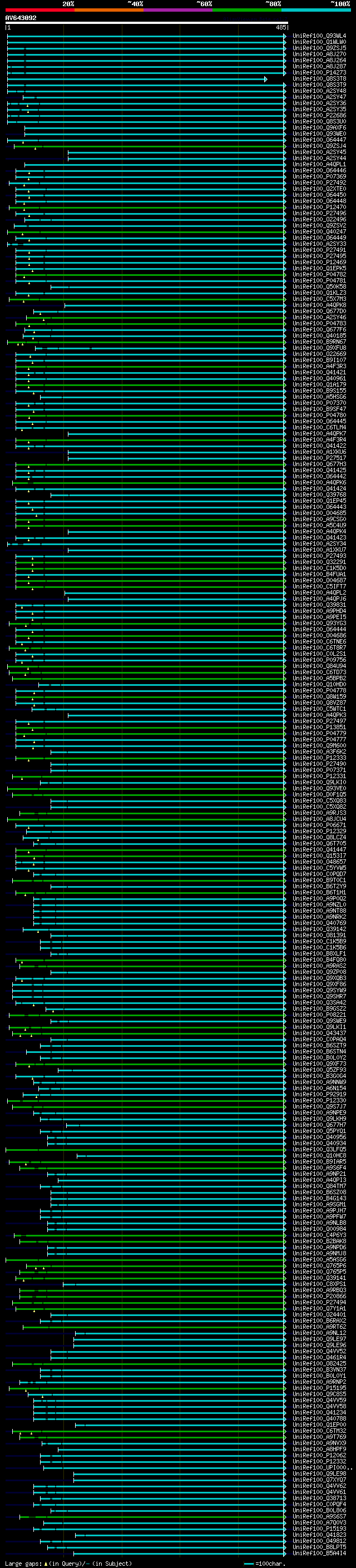Select the UniRef100_A9NT88 label
Viewport: 356px width, 1568px height.
319,911
